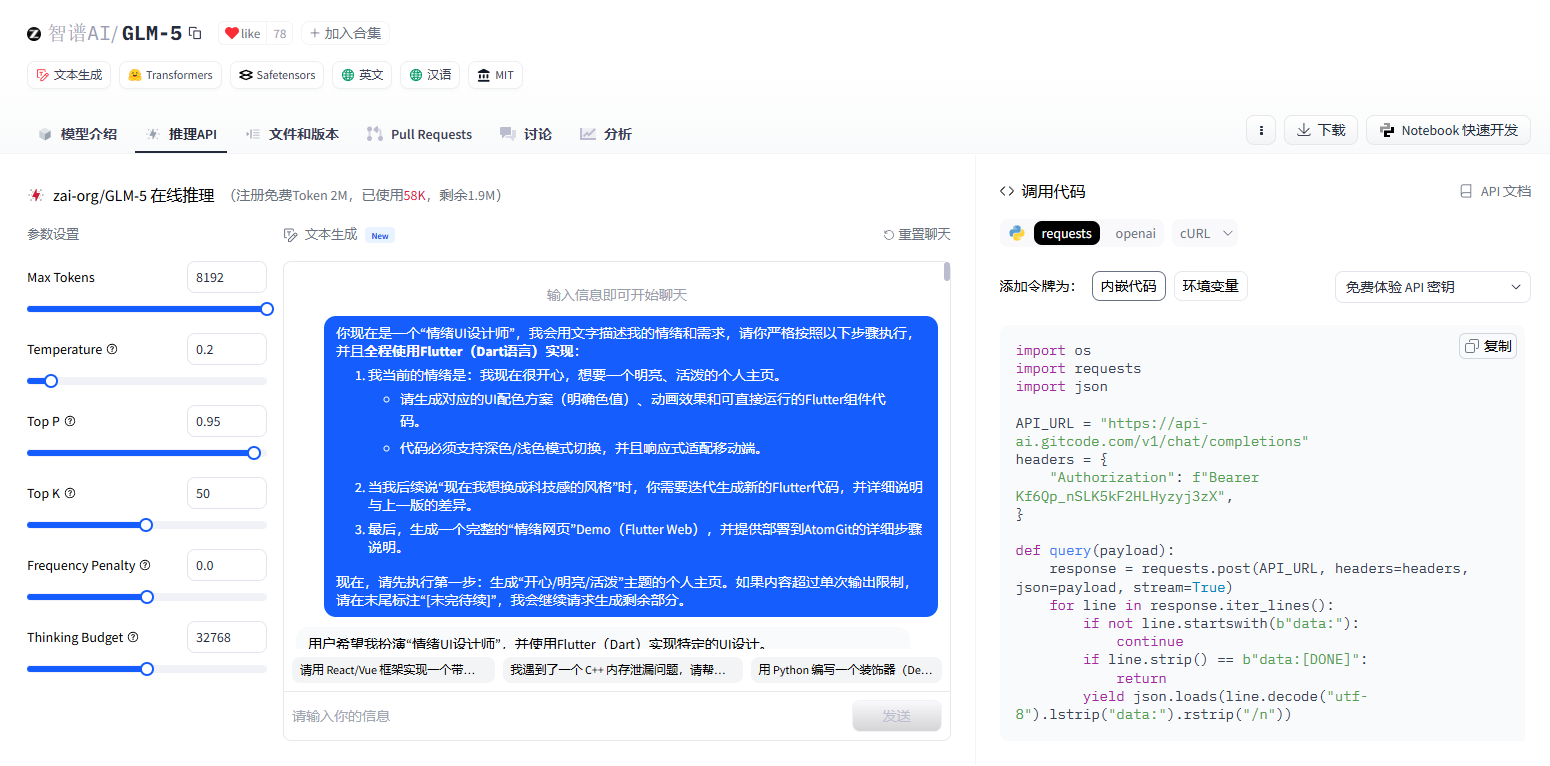Click the Temperature slider handle

click(51, 381)
